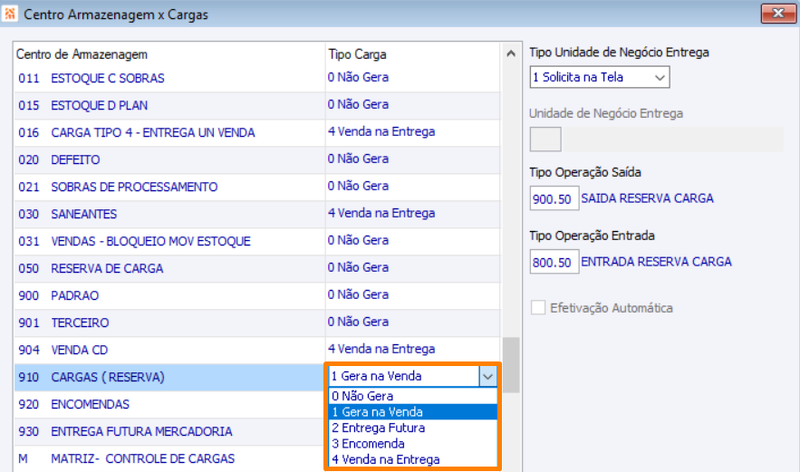Click '4 Venda na Entrega' cell for SANEANTES
800x472 pixels.
click(x=413, y=214)
